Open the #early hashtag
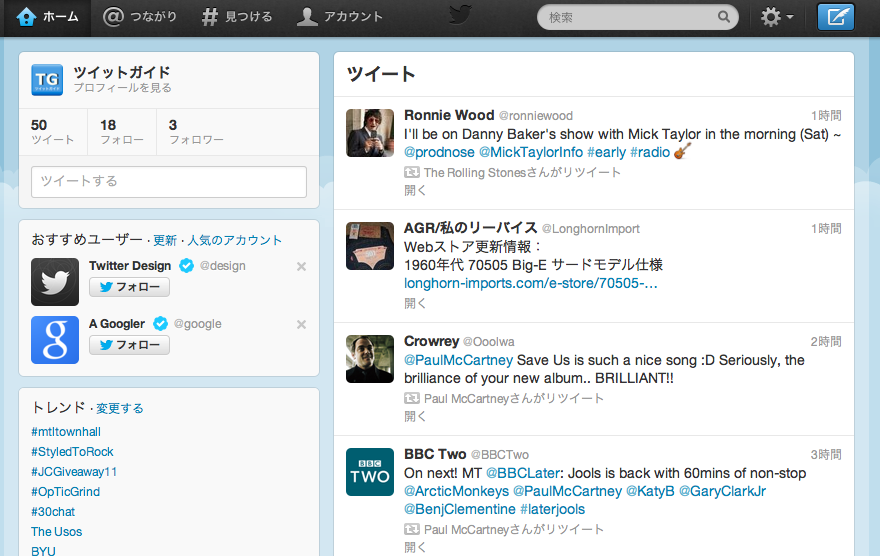Screen dimensions: 880x556 (607, 152)
